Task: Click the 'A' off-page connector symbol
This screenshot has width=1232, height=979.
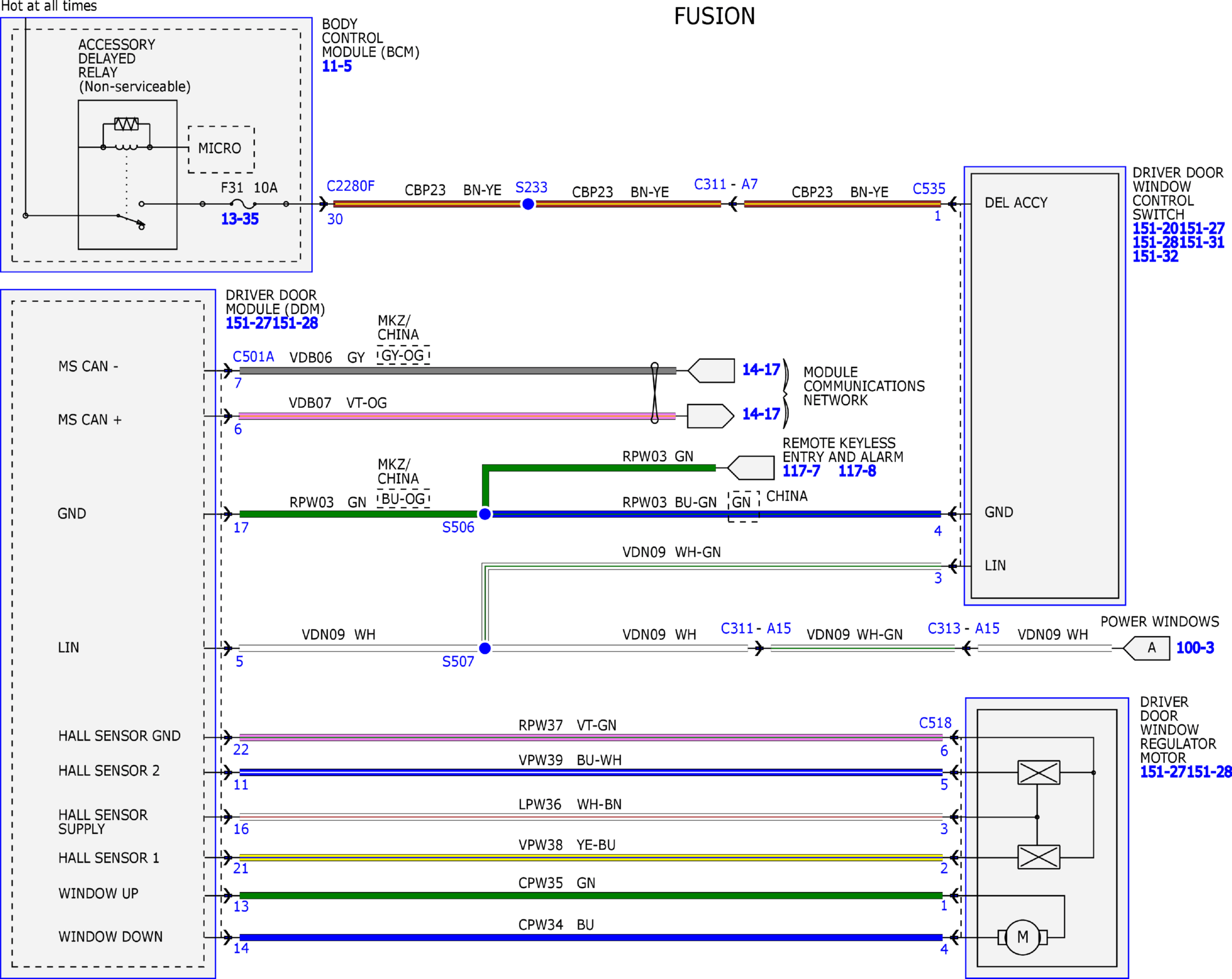Action: (x=1146, y=649)
